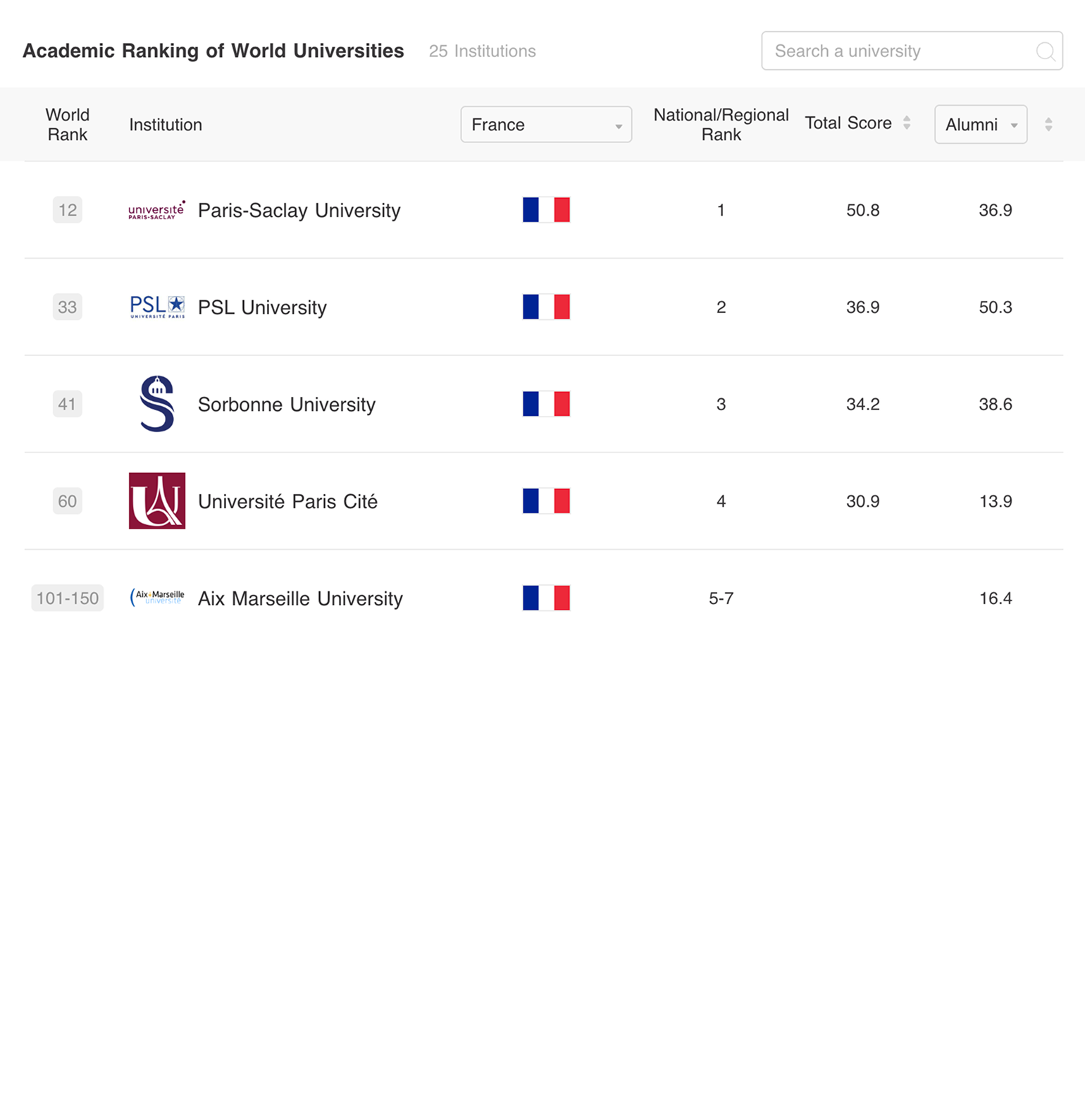
Task: Click the Search a university field
Action: pos(912,51)
